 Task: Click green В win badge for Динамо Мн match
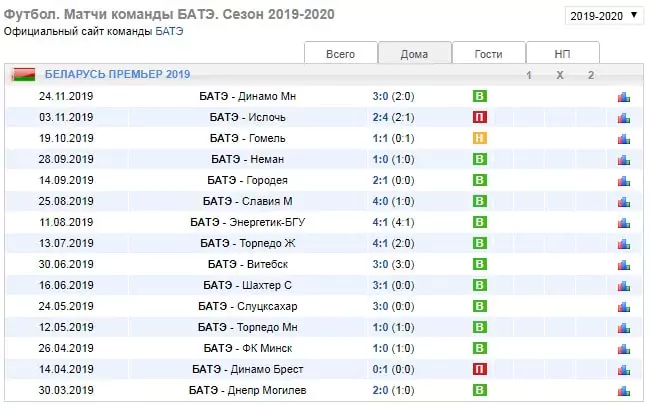coord(480,96)
